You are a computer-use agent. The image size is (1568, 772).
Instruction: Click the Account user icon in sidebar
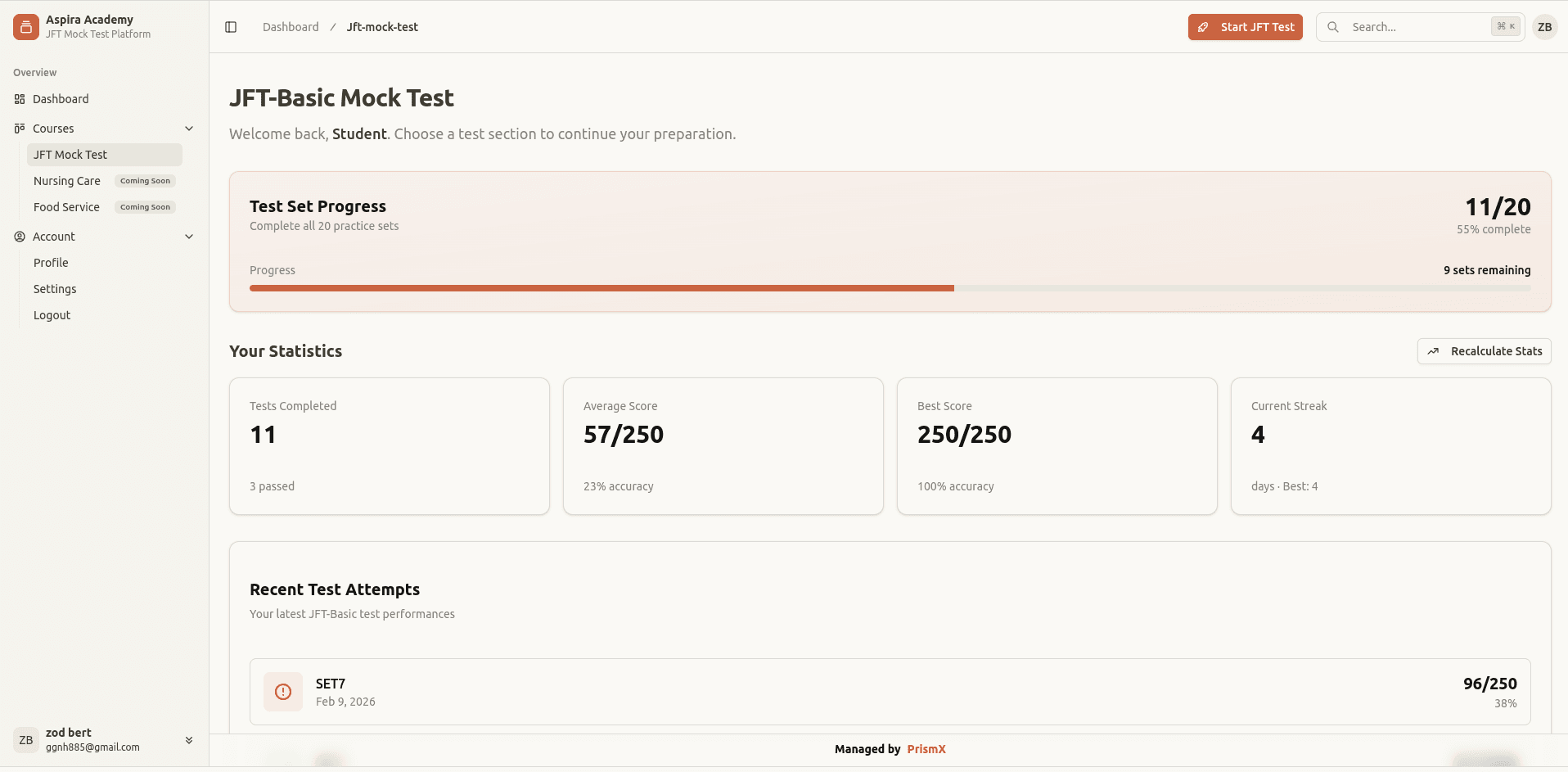click(20, 237)
